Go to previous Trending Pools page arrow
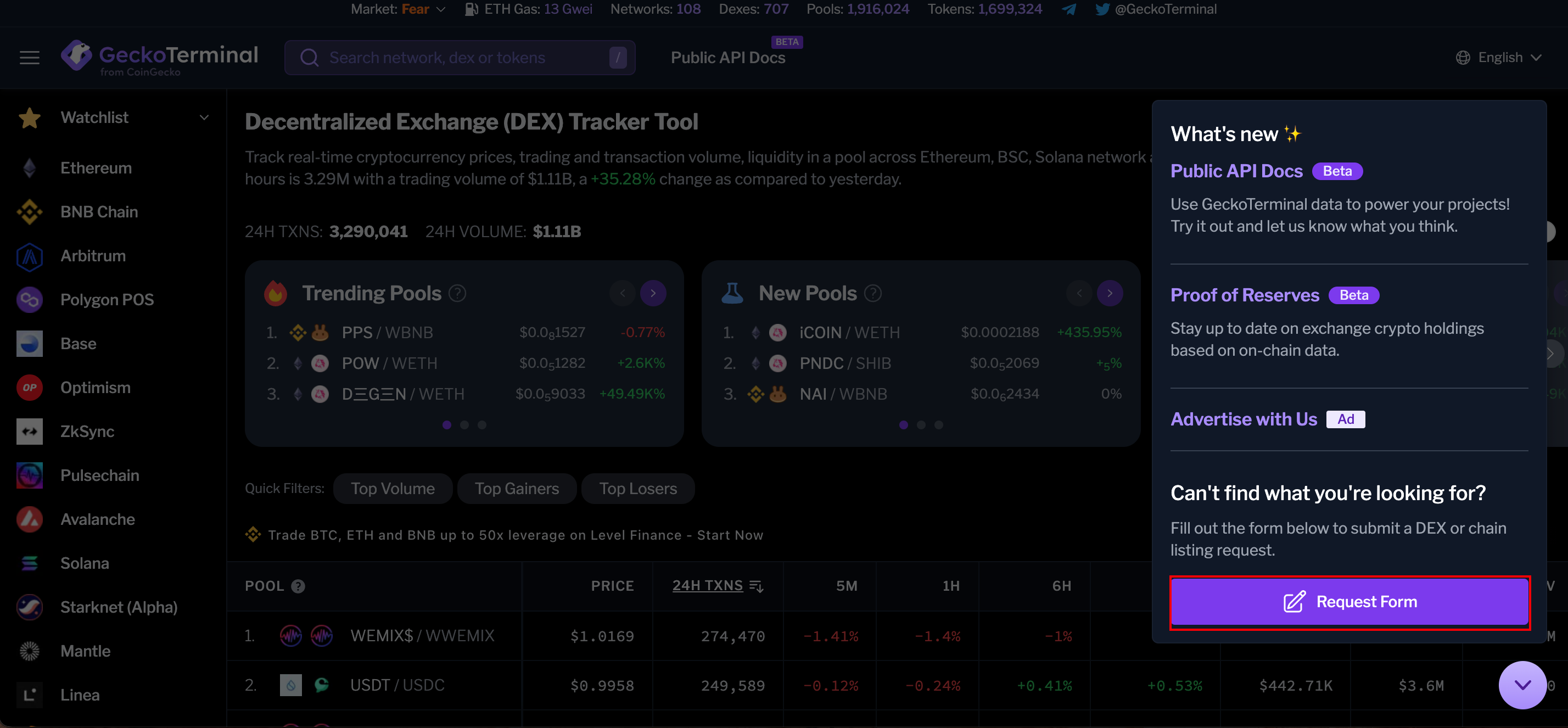Viewport: 1568px width, 728px height. (x=622, y=293)
